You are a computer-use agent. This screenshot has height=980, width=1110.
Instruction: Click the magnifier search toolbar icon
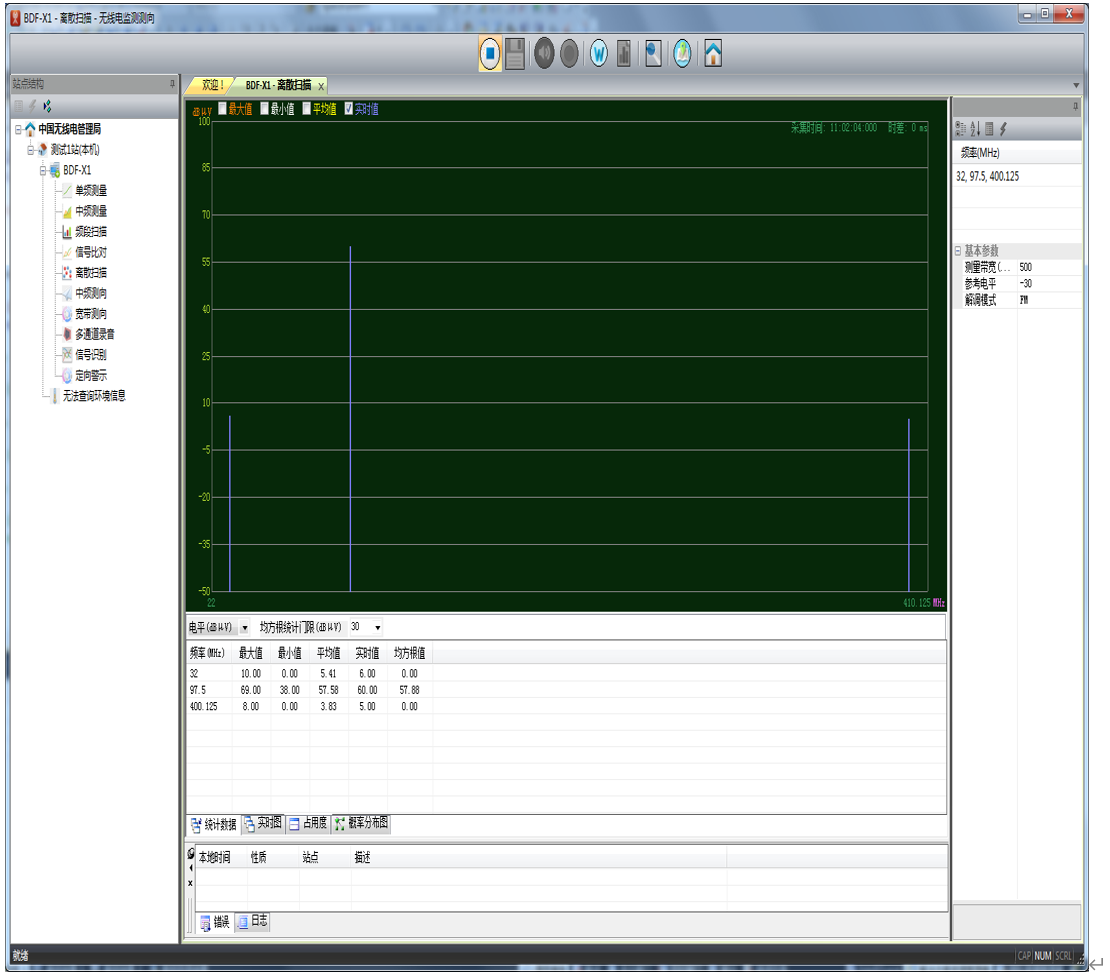pos(653,54)
